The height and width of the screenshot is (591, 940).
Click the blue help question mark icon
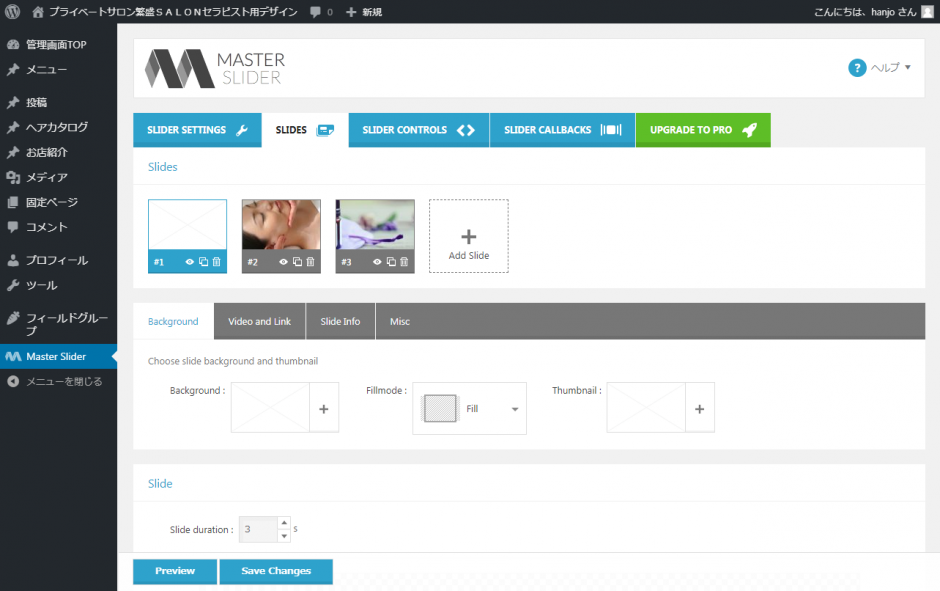pos(857,68)
